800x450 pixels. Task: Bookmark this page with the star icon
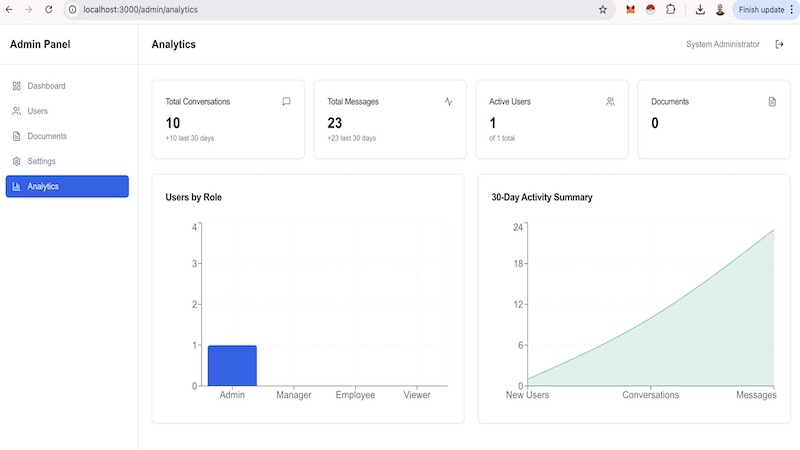(603, 9)
